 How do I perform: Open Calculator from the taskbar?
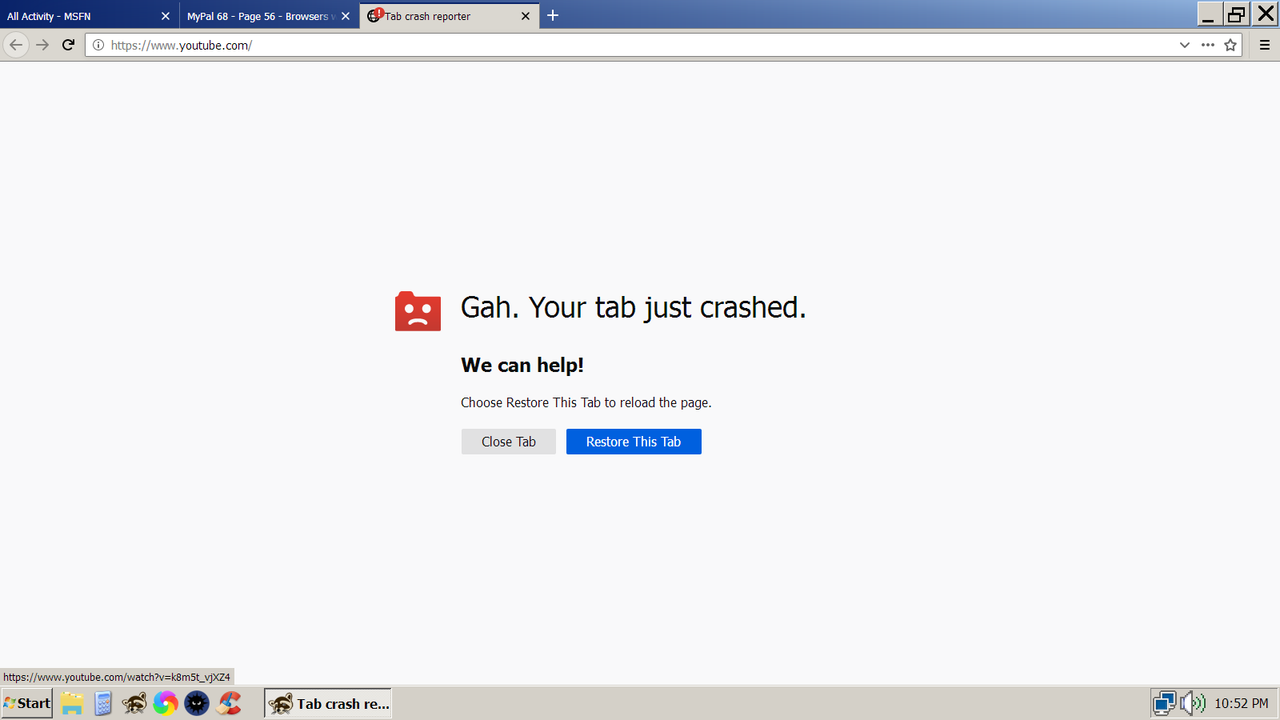pyautogui.click(x=102, y=703)
